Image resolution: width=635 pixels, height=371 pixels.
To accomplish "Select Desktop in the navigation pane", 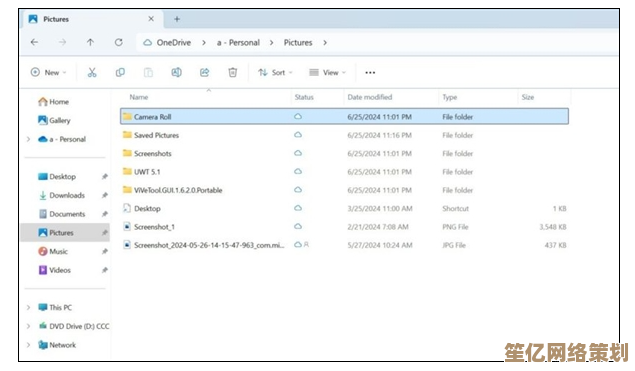I will coord(57,177).
